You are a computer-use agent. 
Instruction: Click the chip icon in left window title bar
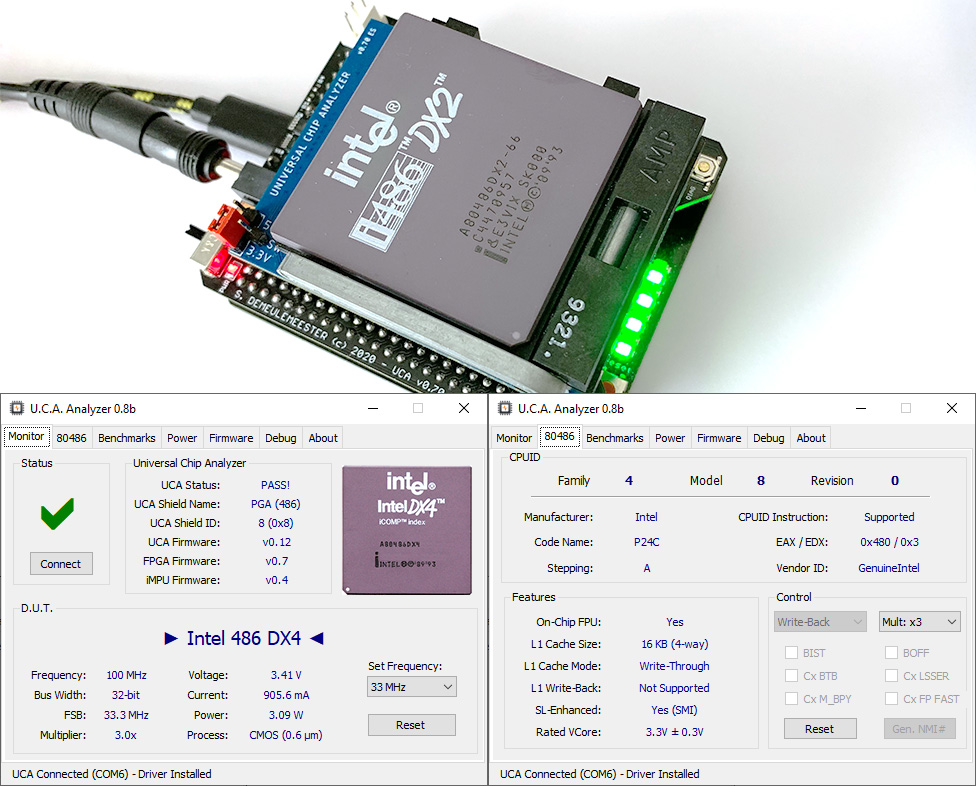[17, 408]
